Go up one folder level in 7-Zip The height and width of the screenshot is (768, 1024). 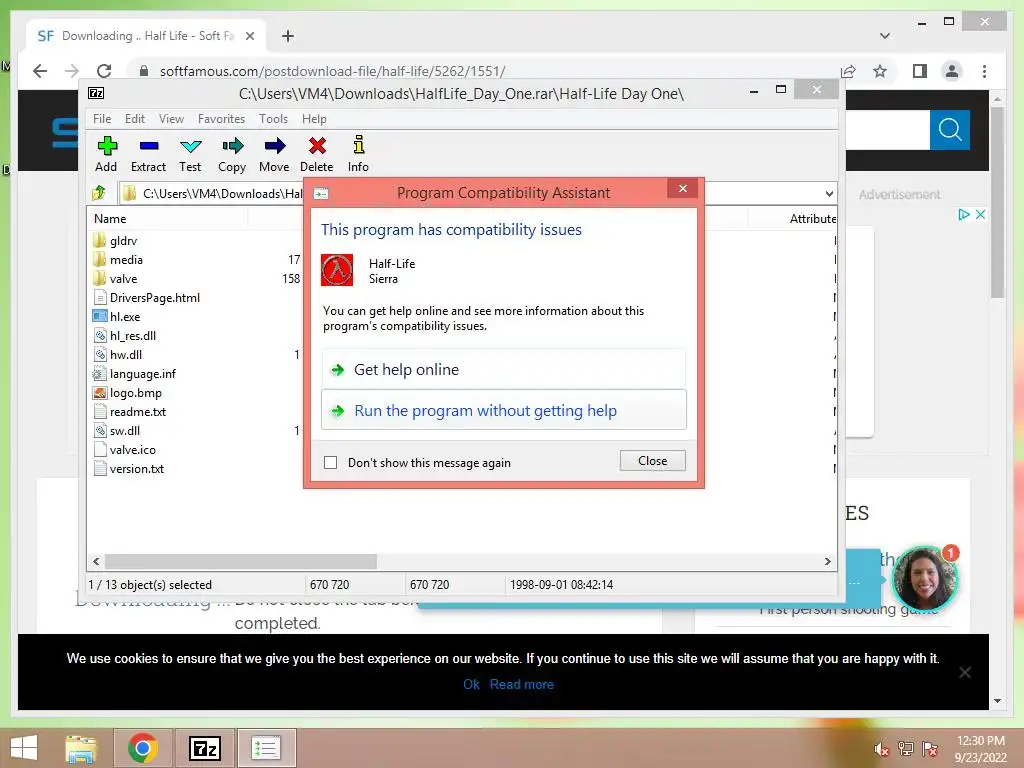[99, 193]
